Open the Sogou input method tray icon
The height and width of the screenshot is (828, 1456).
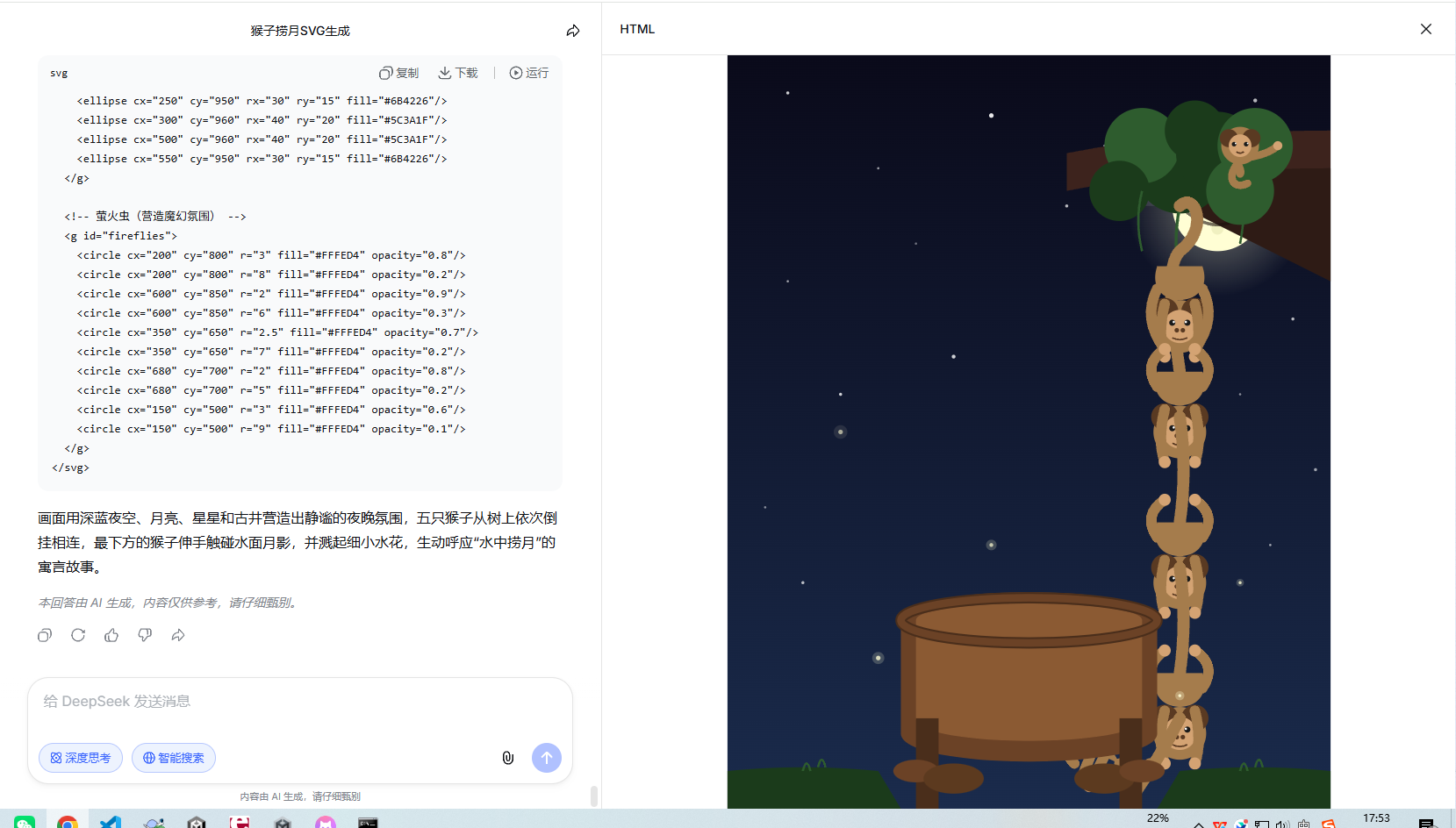[x=1329, y=824]
